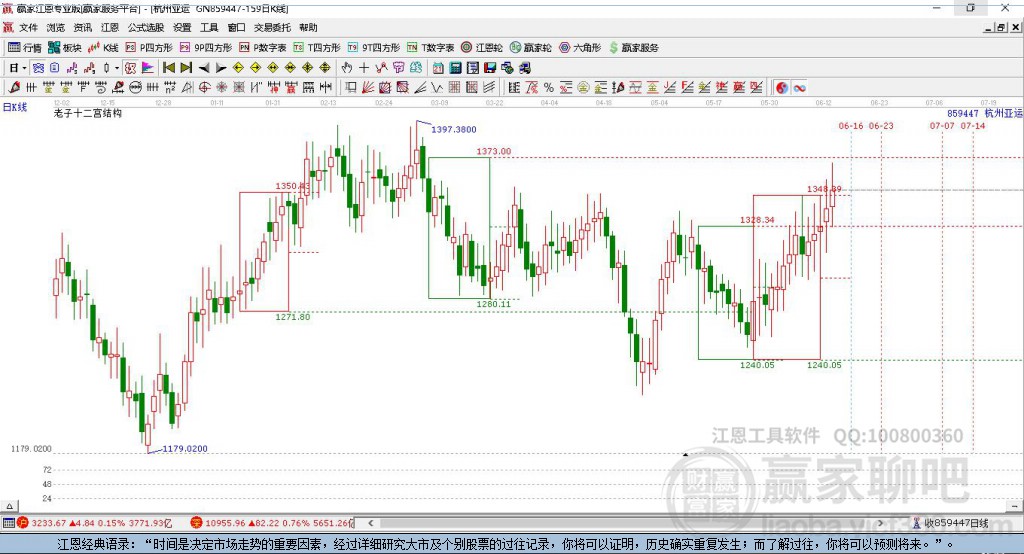Viewport: 1024px width, 554px height.
Task: Click the first yellow diamond arrow icon
Action: (x=238, y=68)
